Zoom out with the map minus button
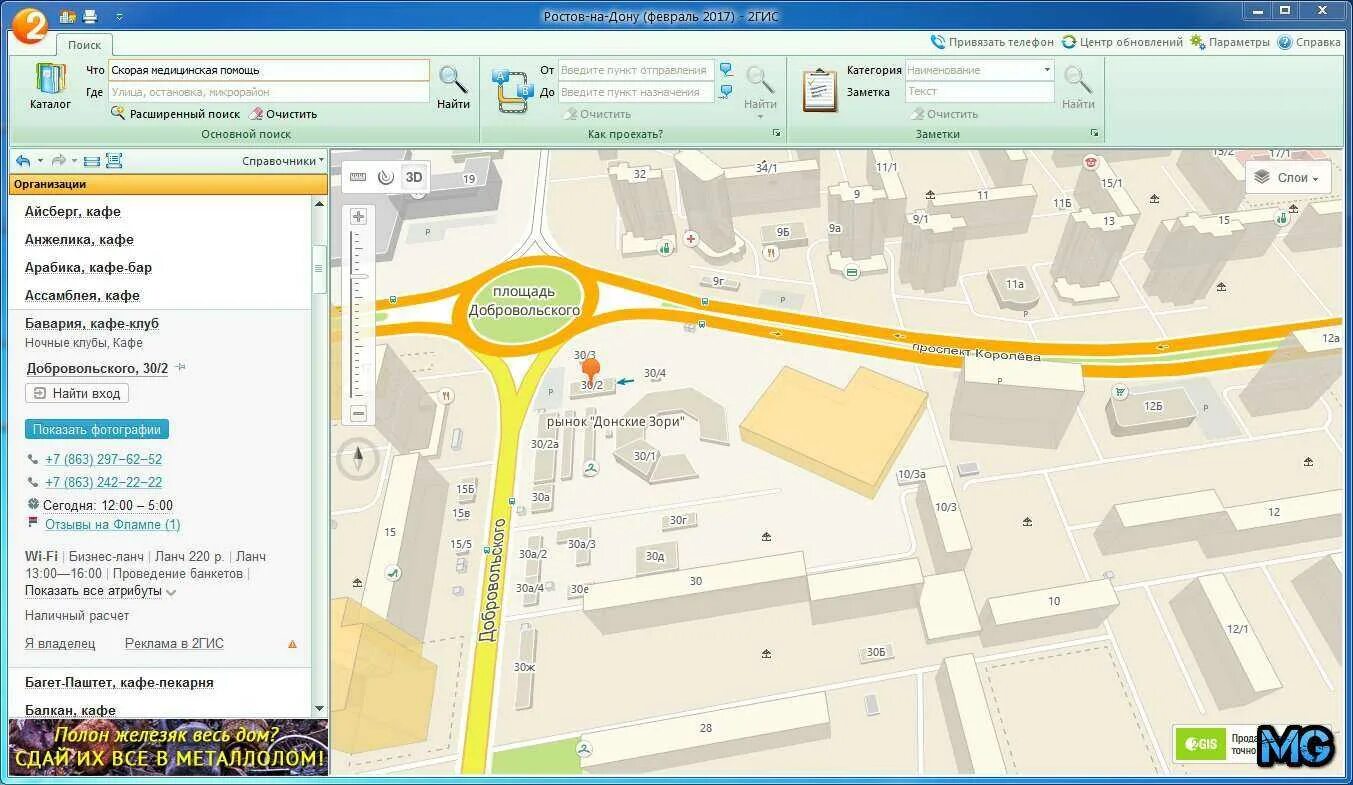1353x785 pixels. [358, 413]
